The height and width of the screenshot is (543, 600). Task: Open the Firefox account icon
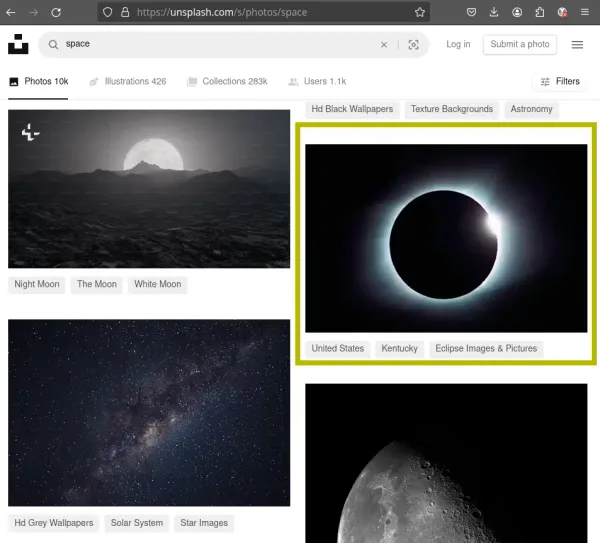tap(517, 12)
